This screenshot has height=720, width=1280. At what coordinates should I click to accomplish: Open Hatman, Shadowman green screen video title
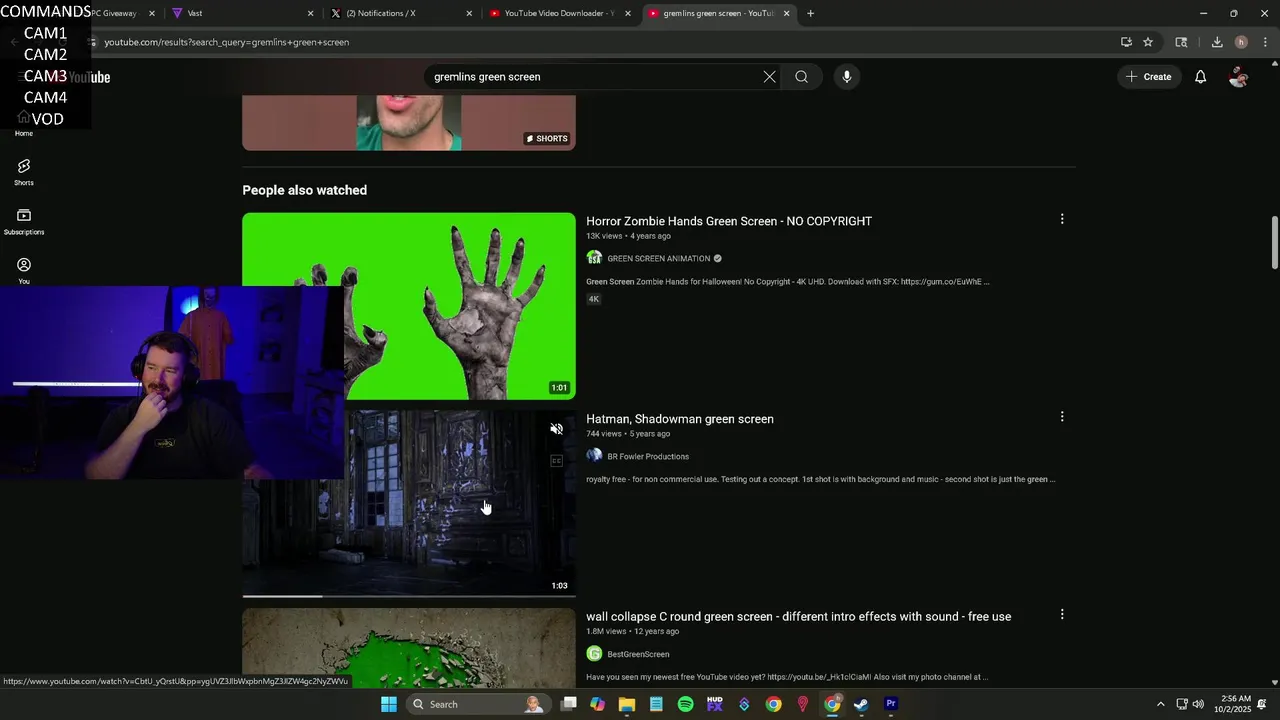pyautogui.click(x=680, y=419)
